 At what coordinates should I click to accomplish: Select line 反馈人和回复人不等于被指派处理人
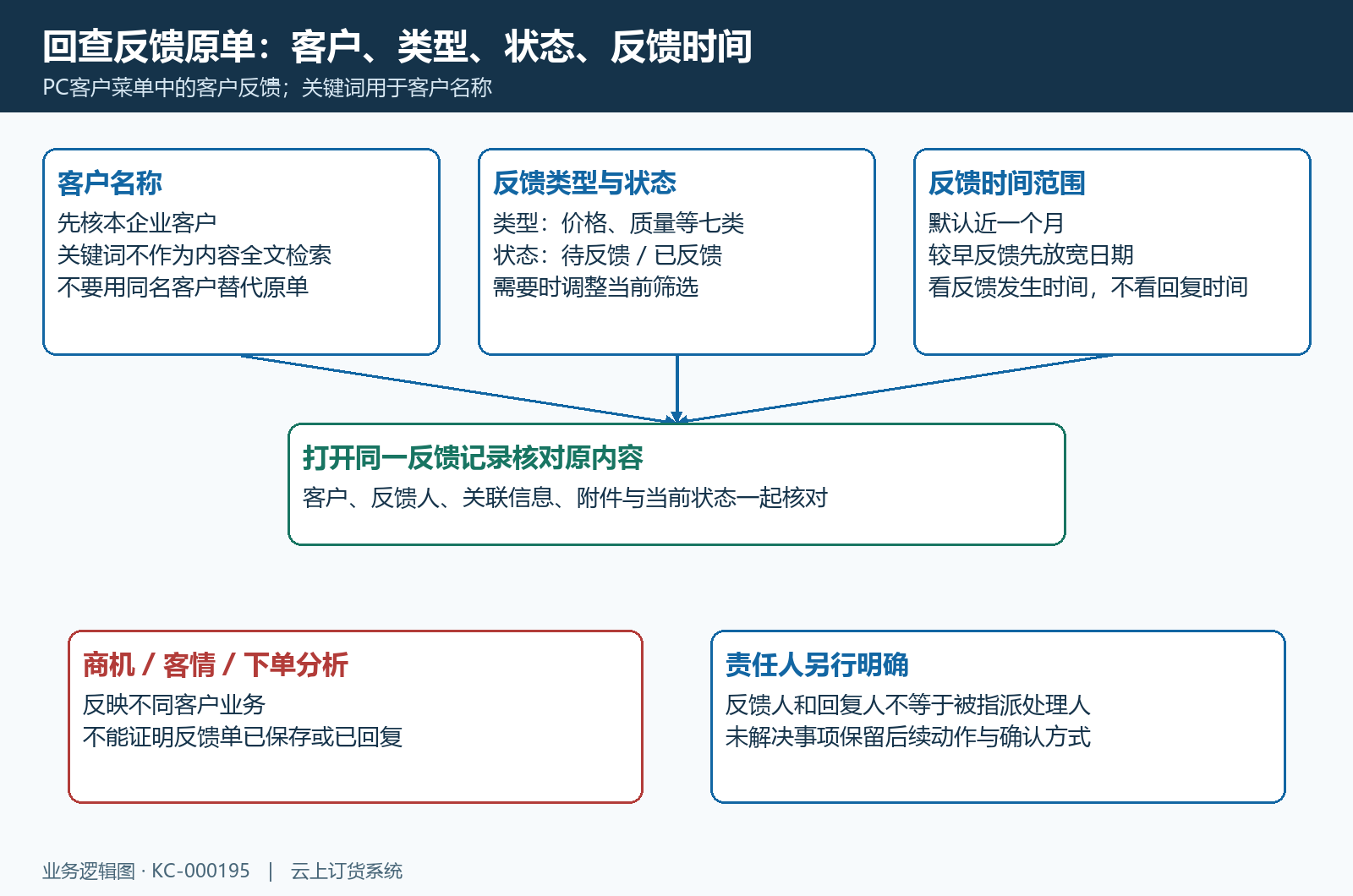pyautogui.click(x=908, y=705)
